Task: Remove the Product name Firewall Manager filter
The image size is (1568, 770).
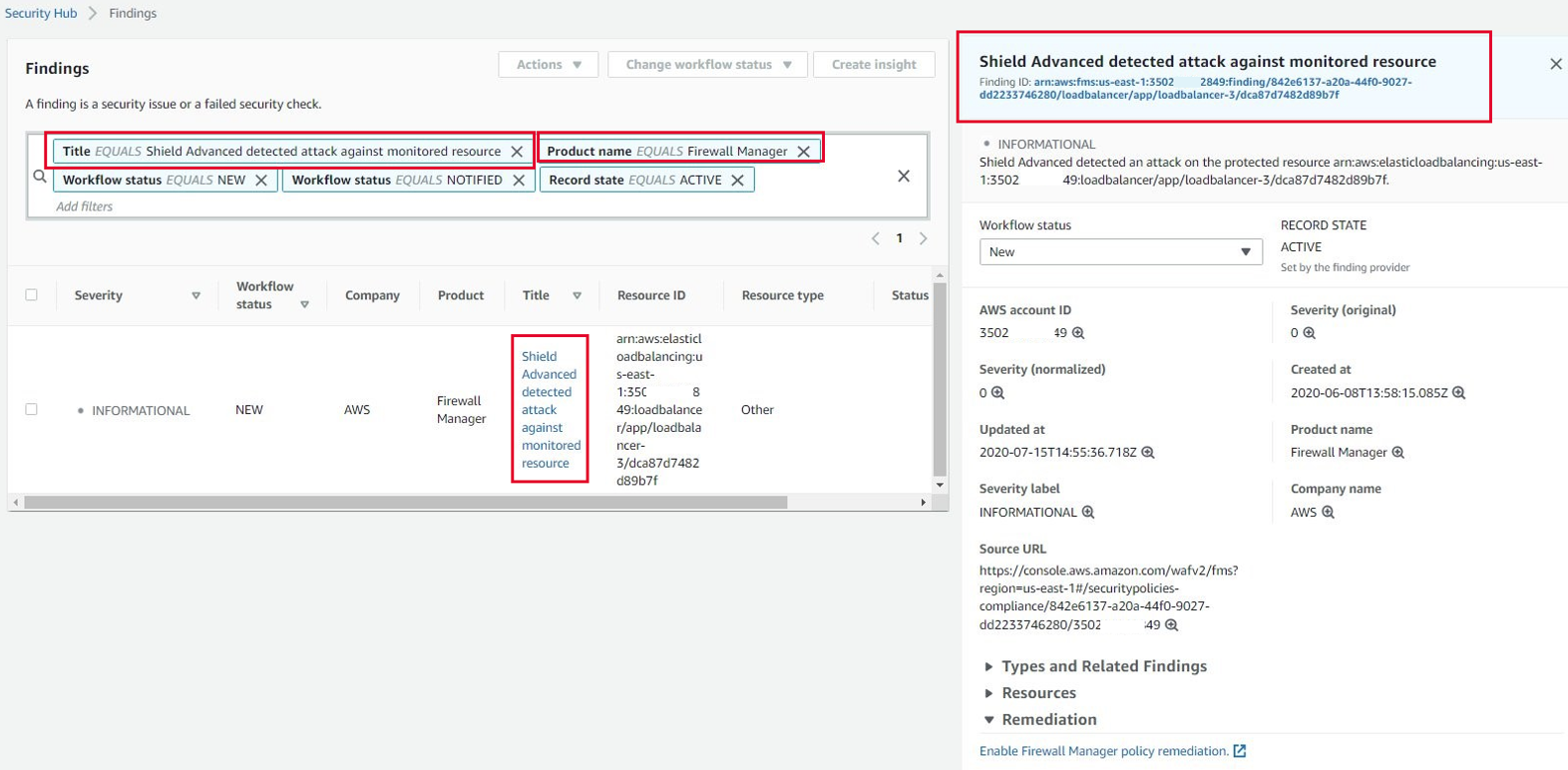Action: (x=804, y=152)
